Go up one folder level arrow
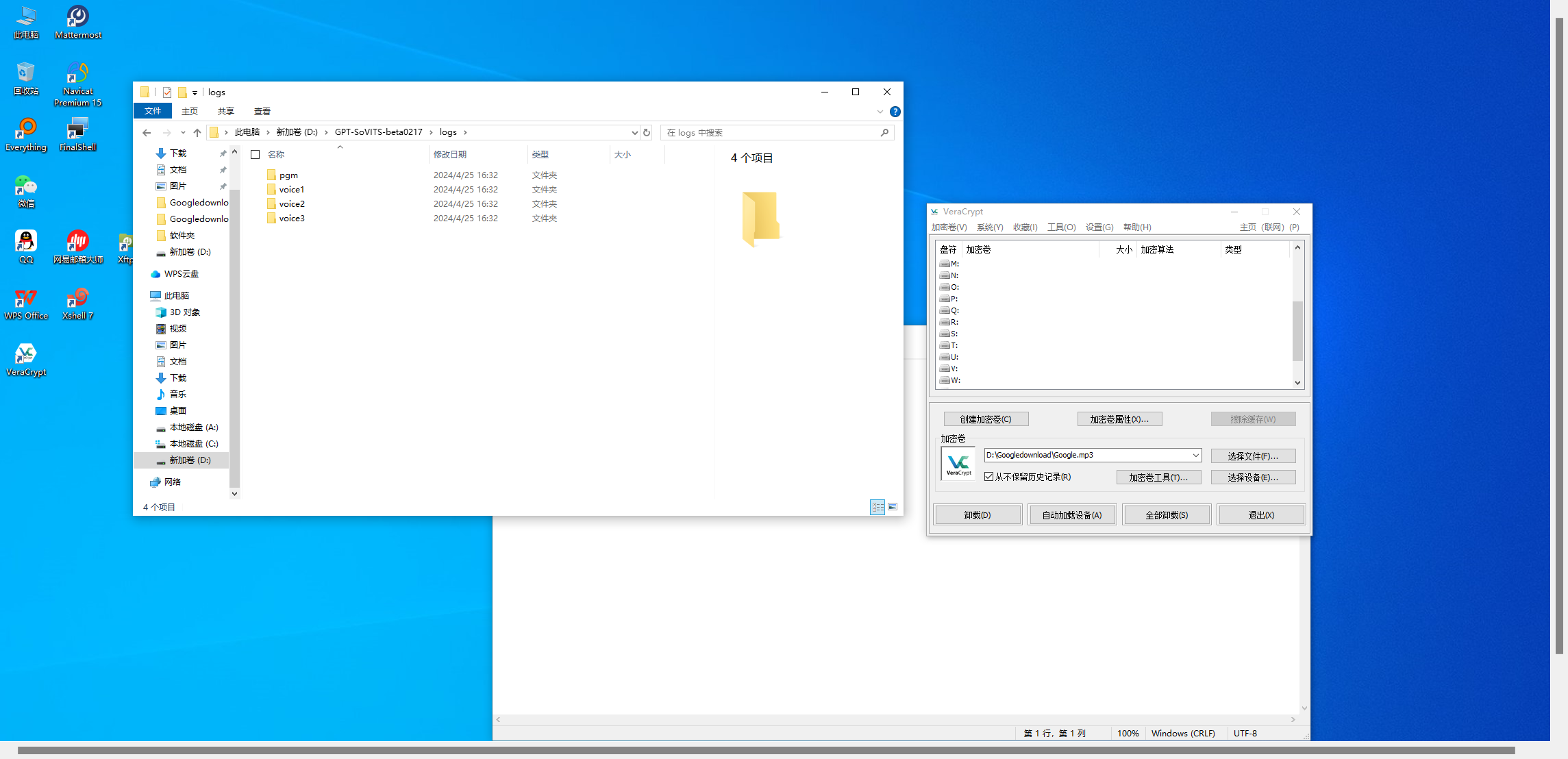 (x=197, y=132)
